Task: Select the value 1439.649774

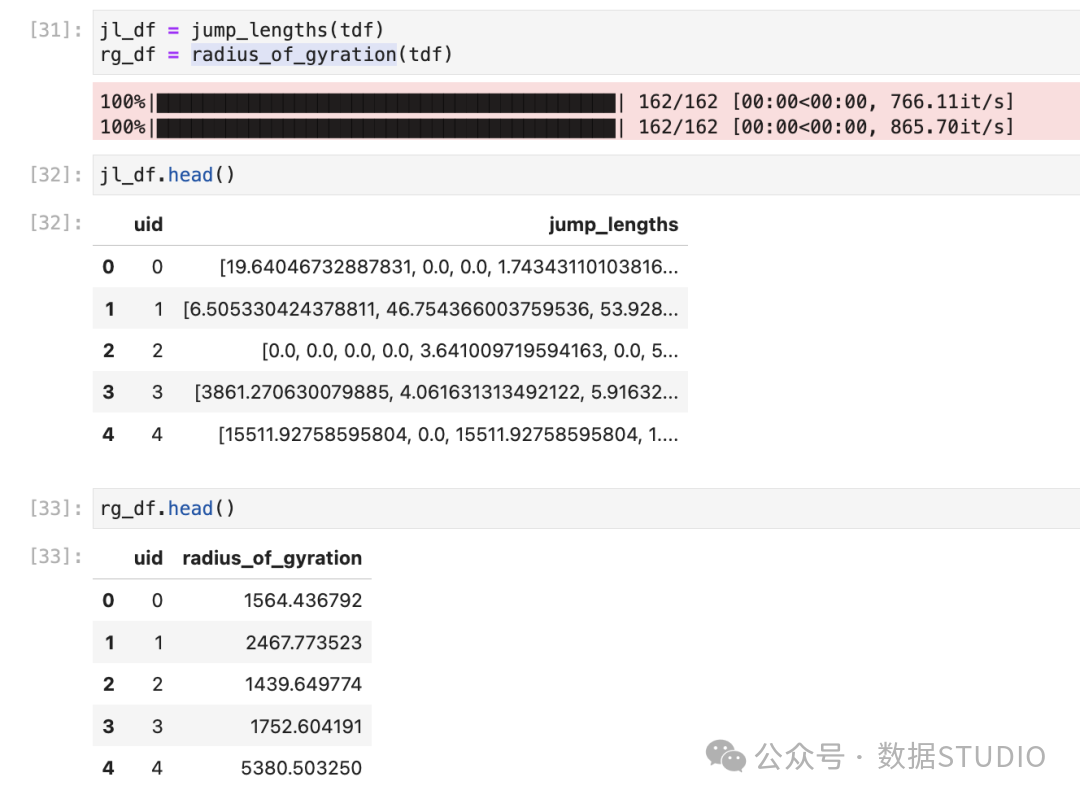Action: pyautogui.click(x=303, y=685)
